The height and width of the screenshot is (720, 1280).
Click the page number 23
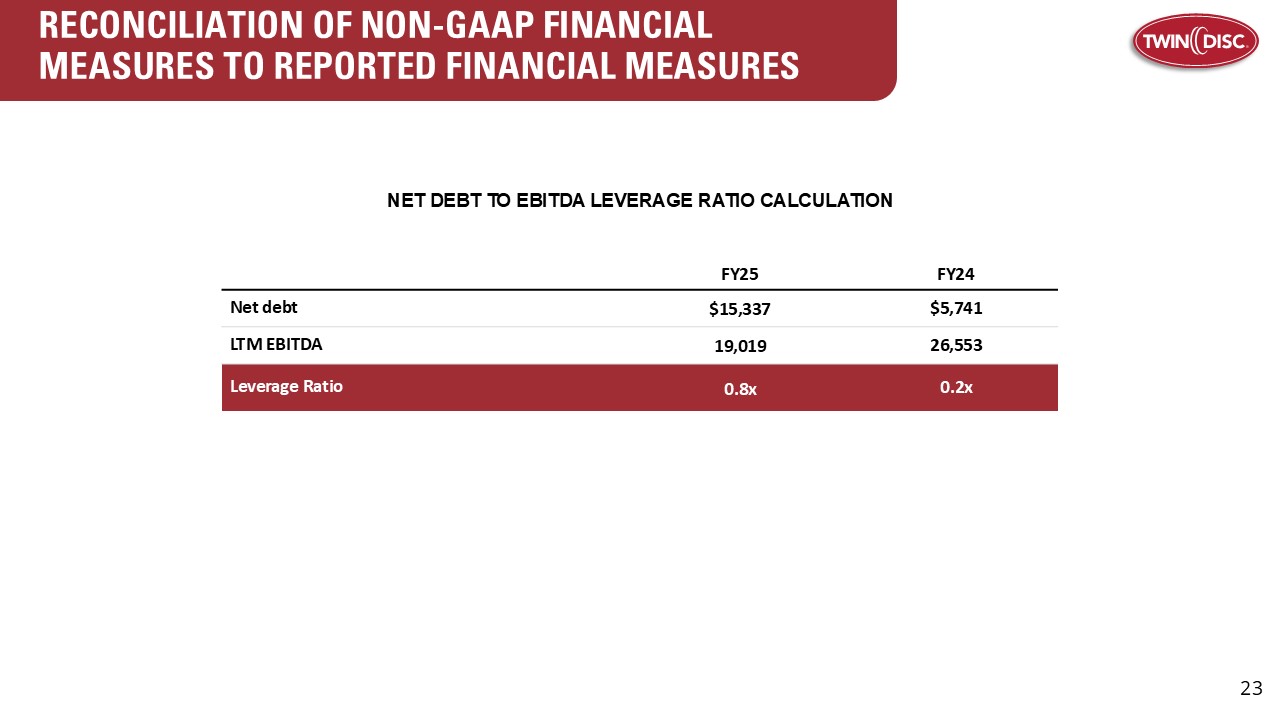[x=1251, y=688]
